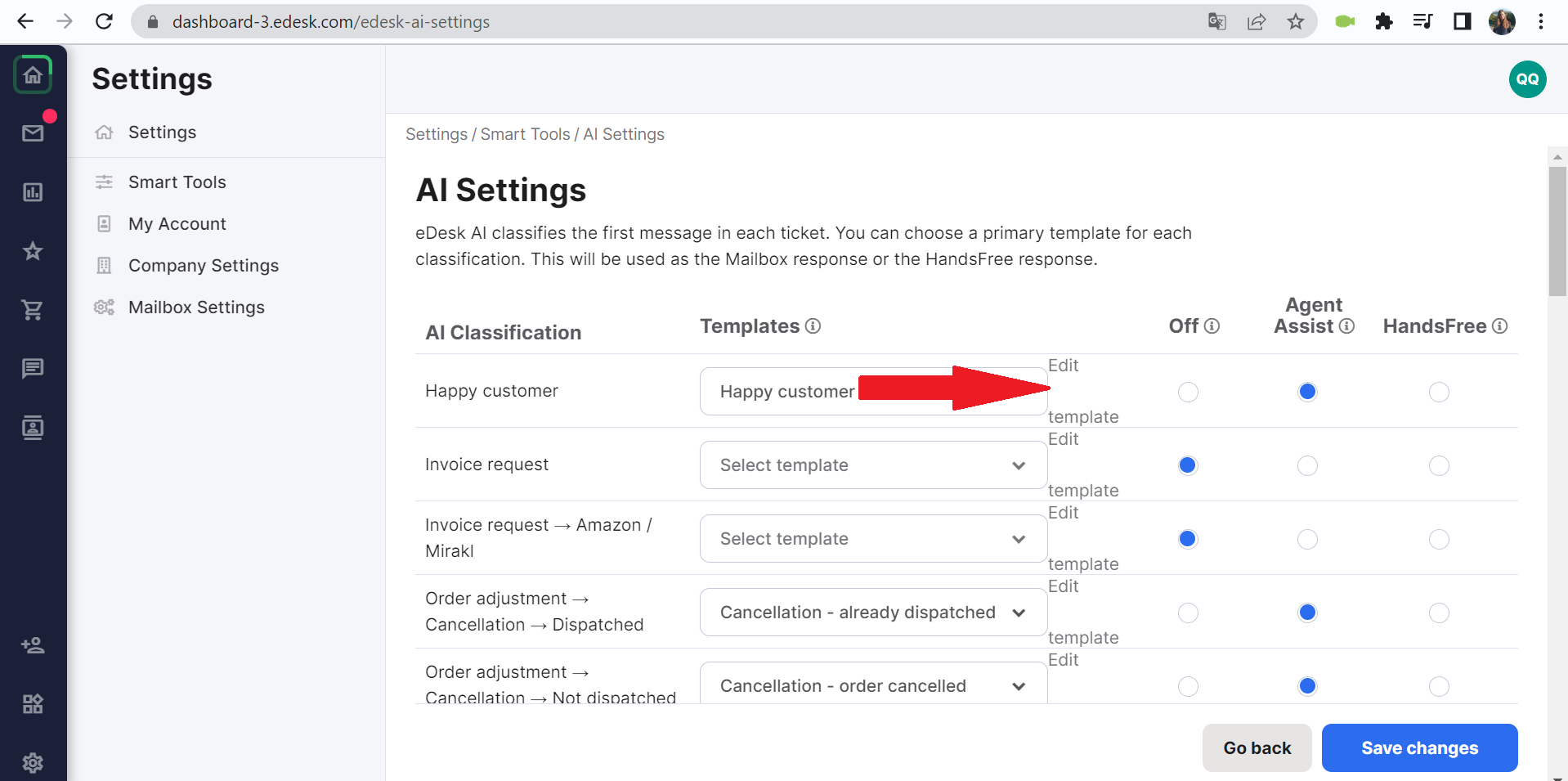Click the browser address bar URL
This screenshot has width=1568, height=781.
pos(330,22)
